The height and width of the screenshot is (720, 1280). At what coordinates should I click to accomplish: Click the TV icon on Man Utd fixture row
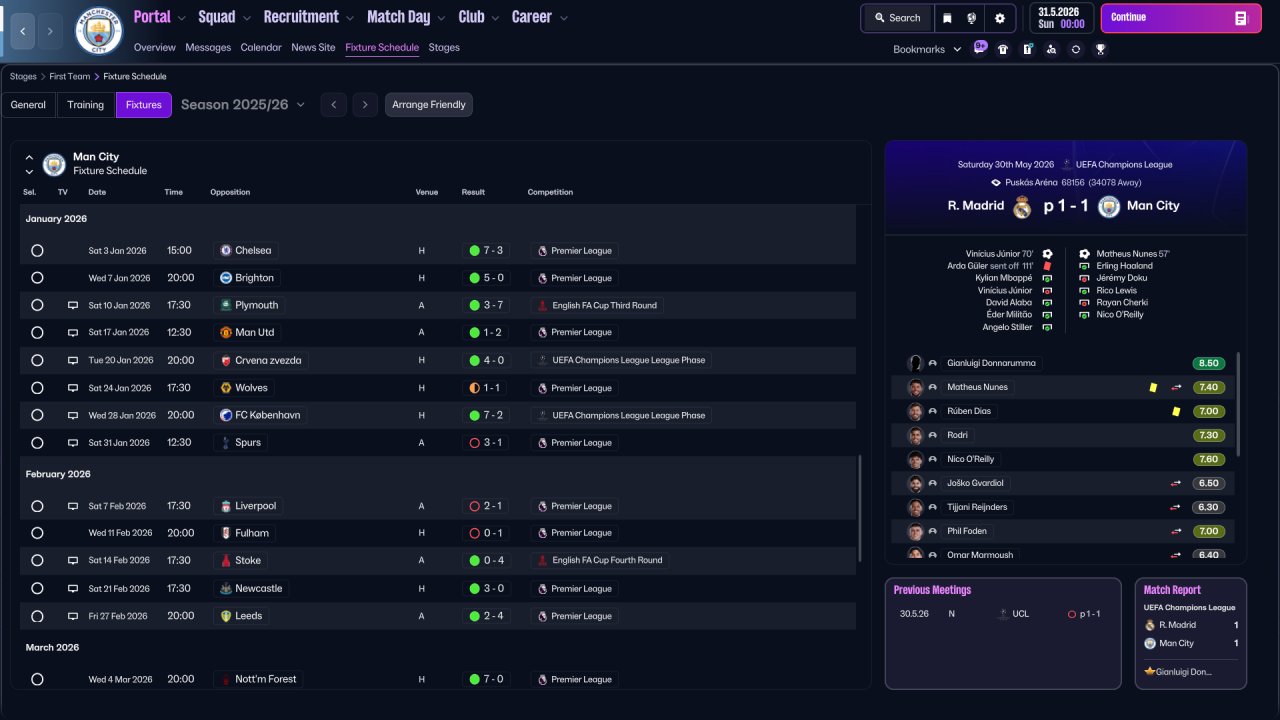click(73, 332)
